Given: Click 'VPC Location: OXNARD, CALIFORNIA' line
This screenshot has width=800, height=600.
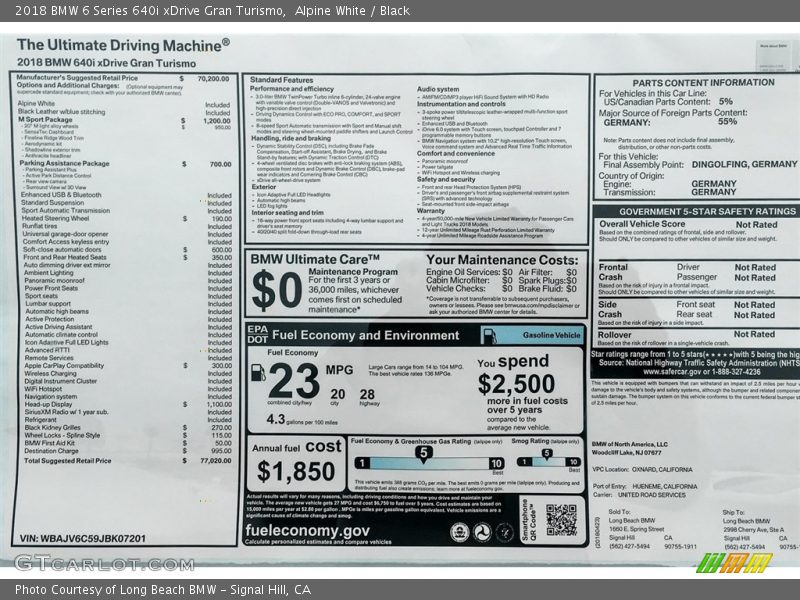Looking at the screenshot, I should pyautogui.click(x=642, y=469).
